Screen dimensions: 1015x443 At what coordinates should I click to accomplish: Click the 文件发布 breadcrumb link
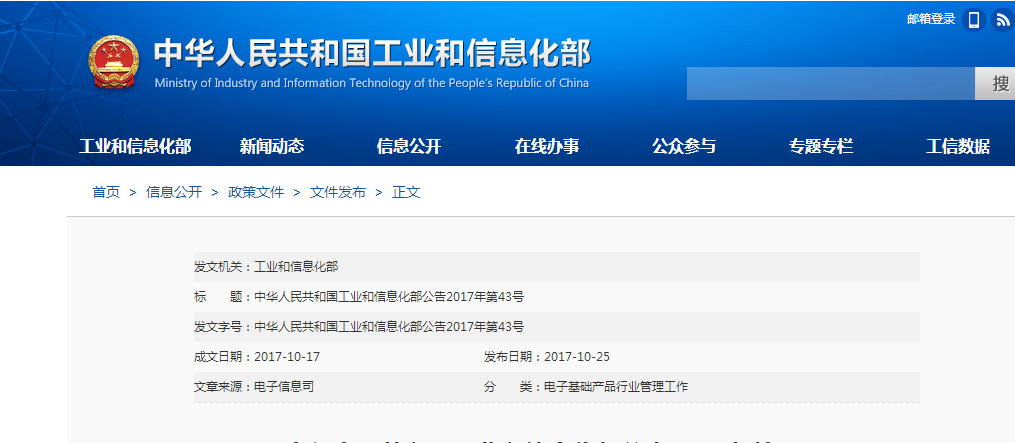[338, 192]
